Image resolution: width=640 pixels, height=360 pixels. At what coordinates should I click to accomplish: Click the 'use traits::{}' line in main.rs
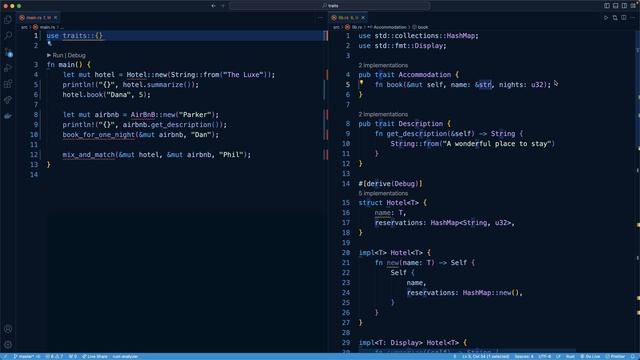(74, 36)
